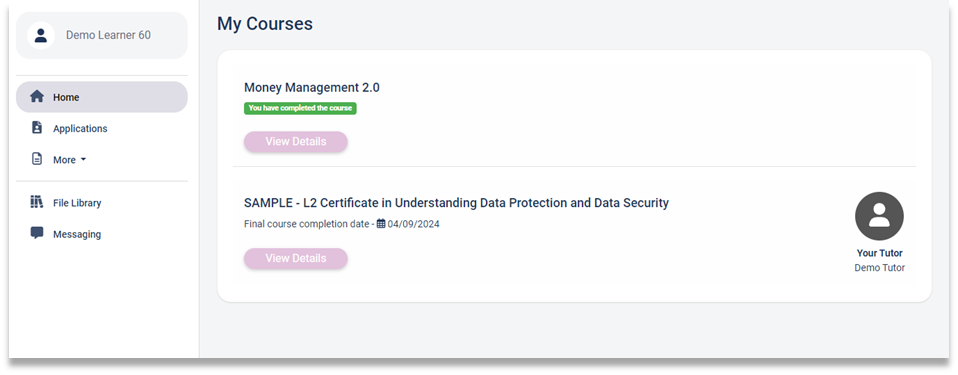Image resolution: width=958 pixels, height=375 pixels.
Task: Click the Applications document icon
Action: [37, 128]
